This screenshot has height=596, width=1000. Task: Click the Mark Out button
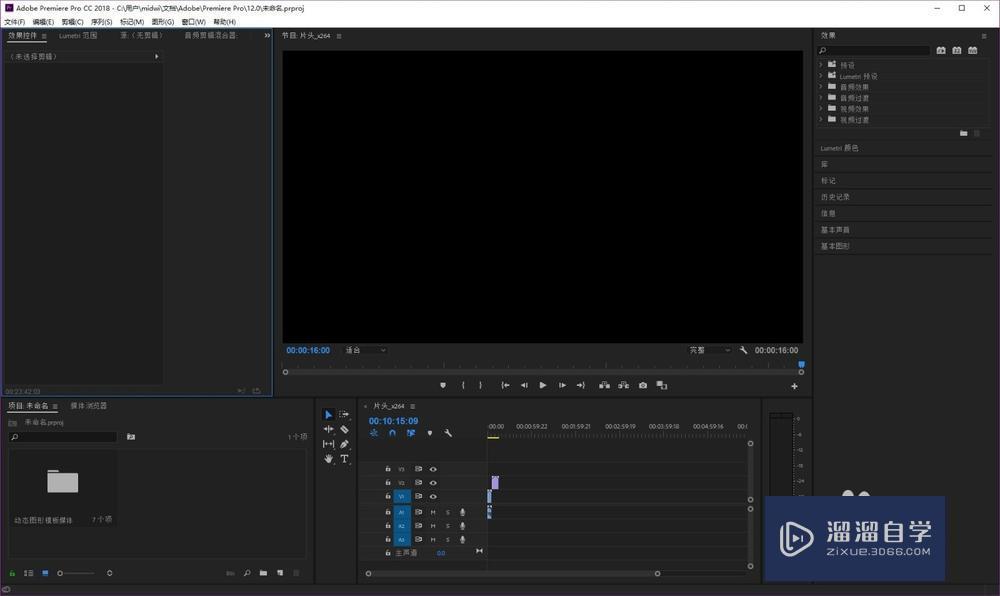[x=481, y=386]
